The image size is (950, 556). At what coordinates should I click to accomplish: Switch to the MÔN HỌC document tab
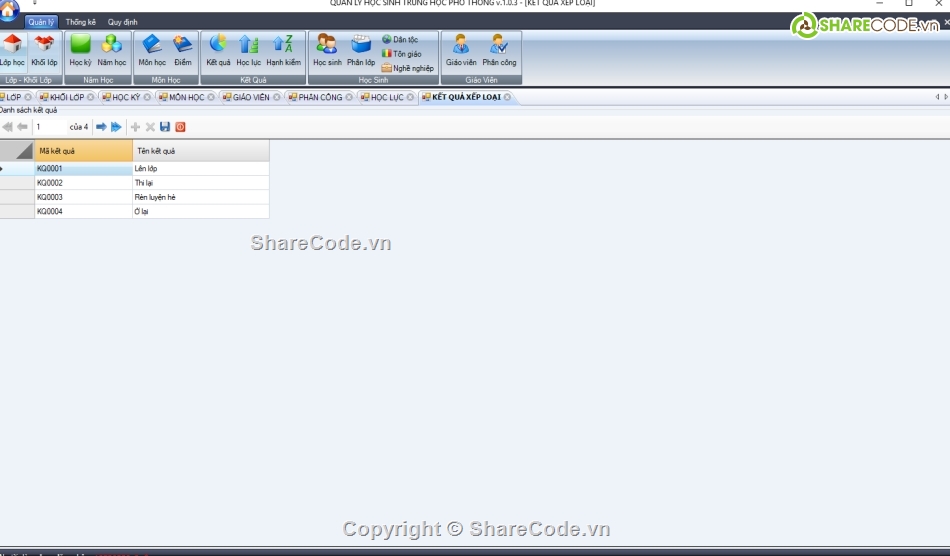(x=186, y=97)
